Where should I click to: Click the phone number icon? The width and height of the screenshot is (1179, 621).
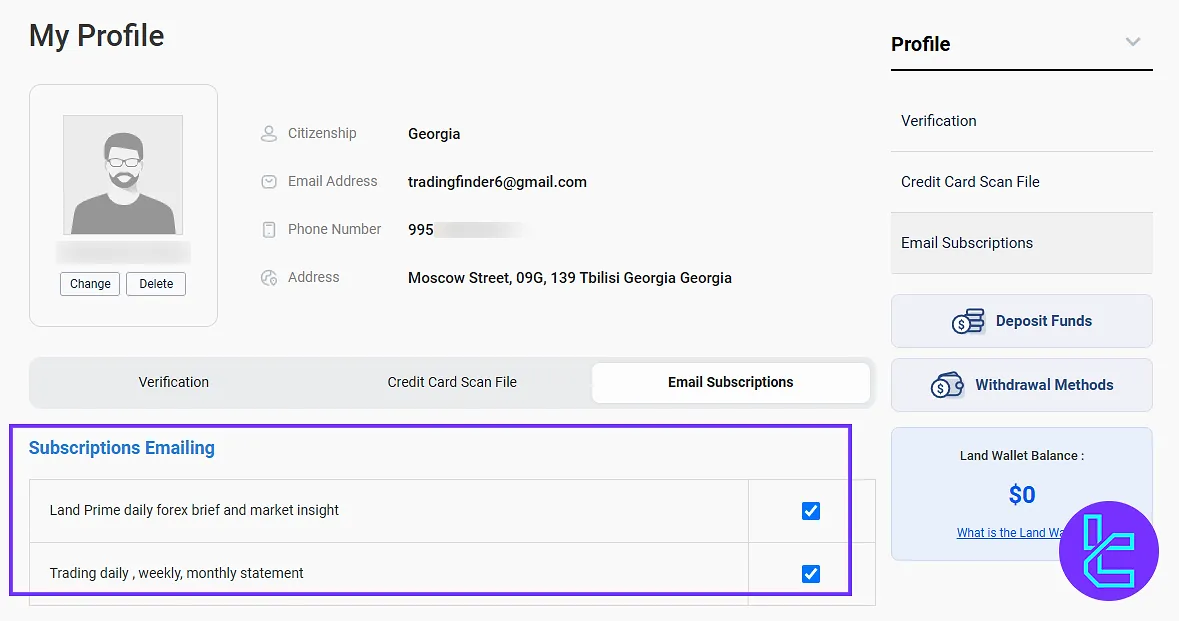coord(268,230)
